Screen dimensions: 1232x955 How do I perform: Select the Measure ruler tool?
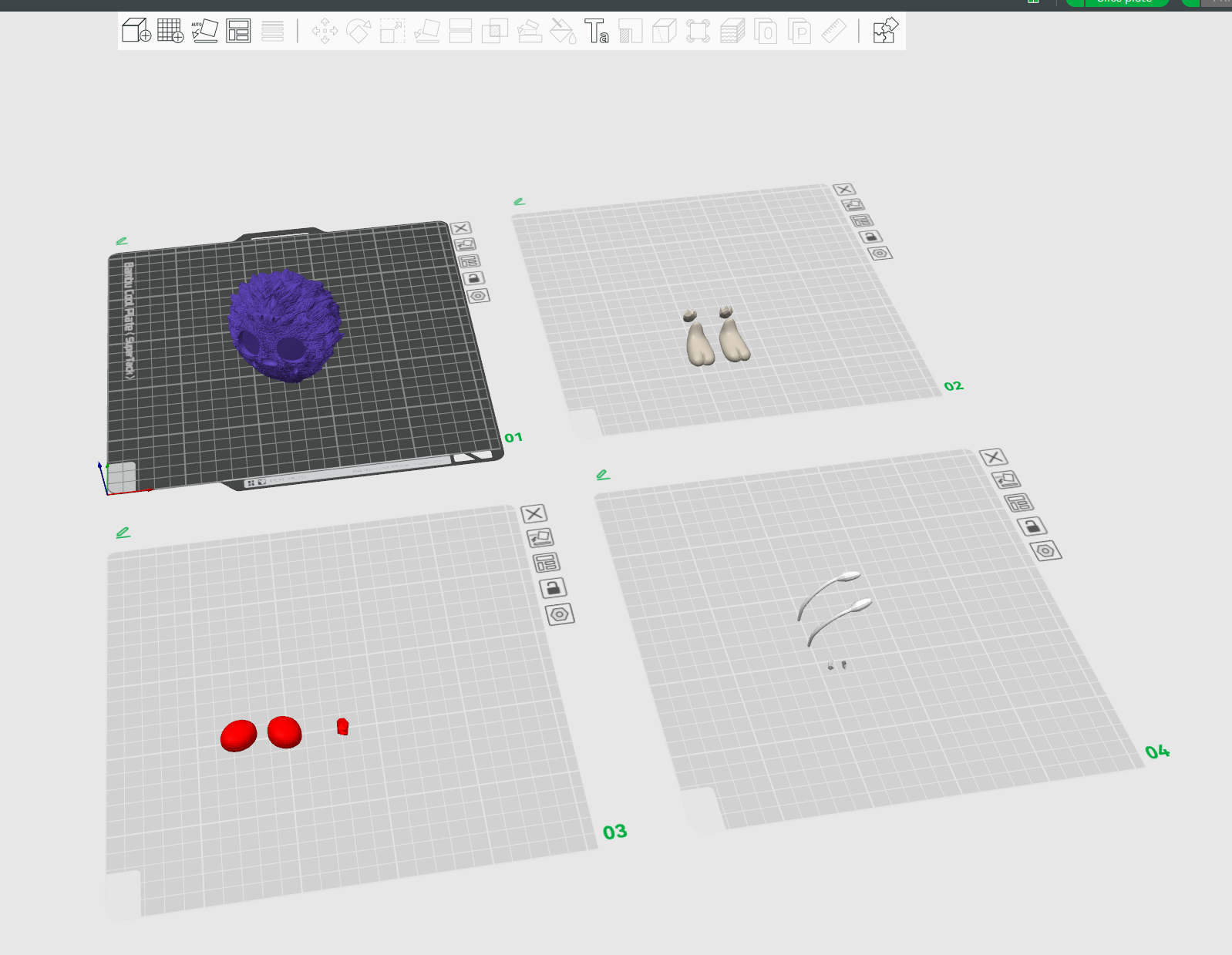[833, 31]
